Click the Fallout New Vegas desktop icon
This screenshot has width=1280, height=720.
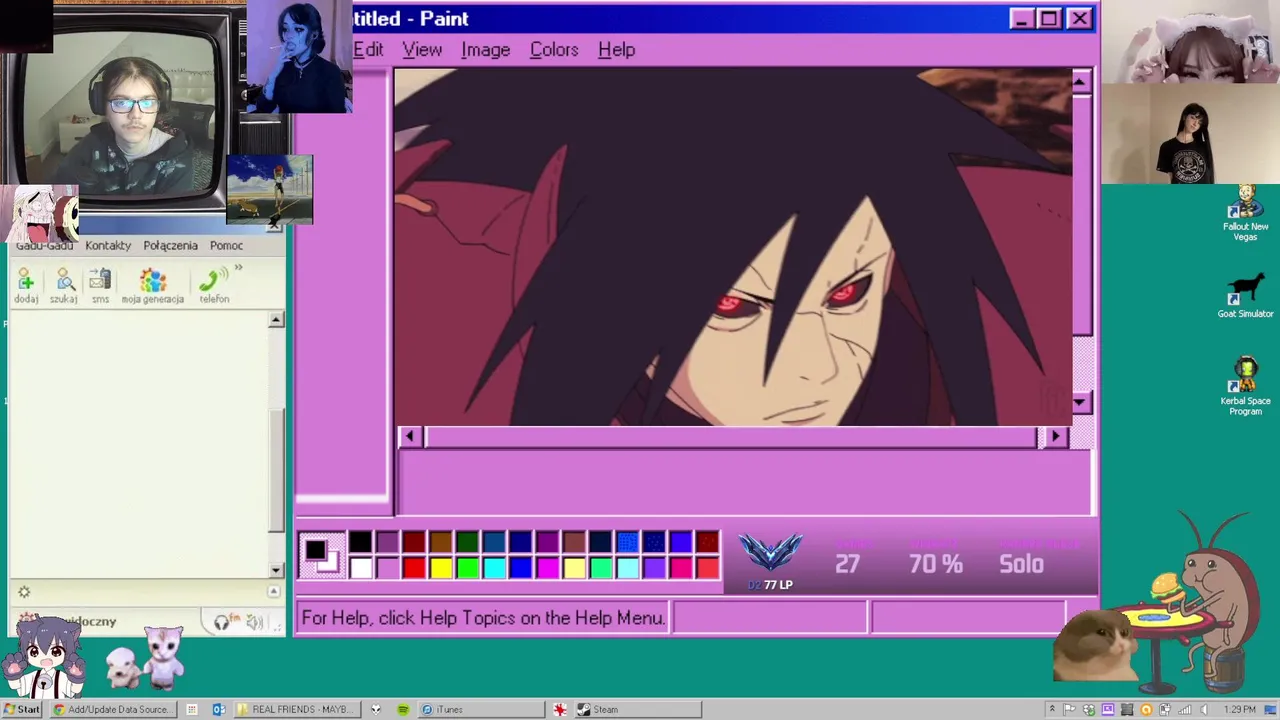pyautogui.click(x=1245, y=213)
